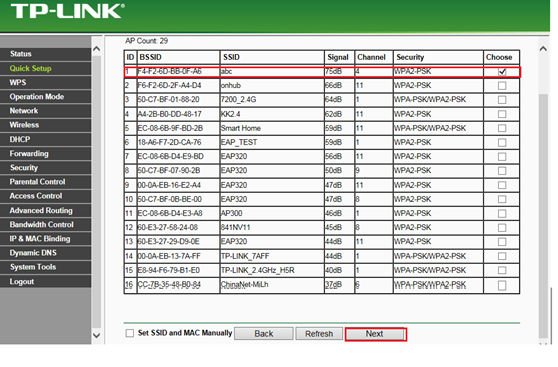Open the WPS page
Viewport: 558px width, 367px height.
pos(46,82)
